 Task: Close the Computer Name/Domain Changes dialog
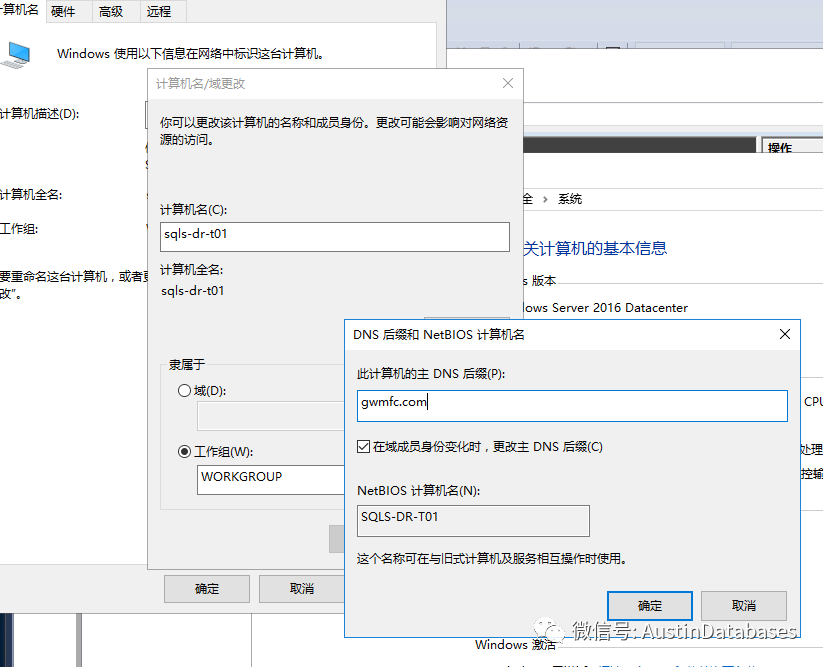[x=508, y=83]
